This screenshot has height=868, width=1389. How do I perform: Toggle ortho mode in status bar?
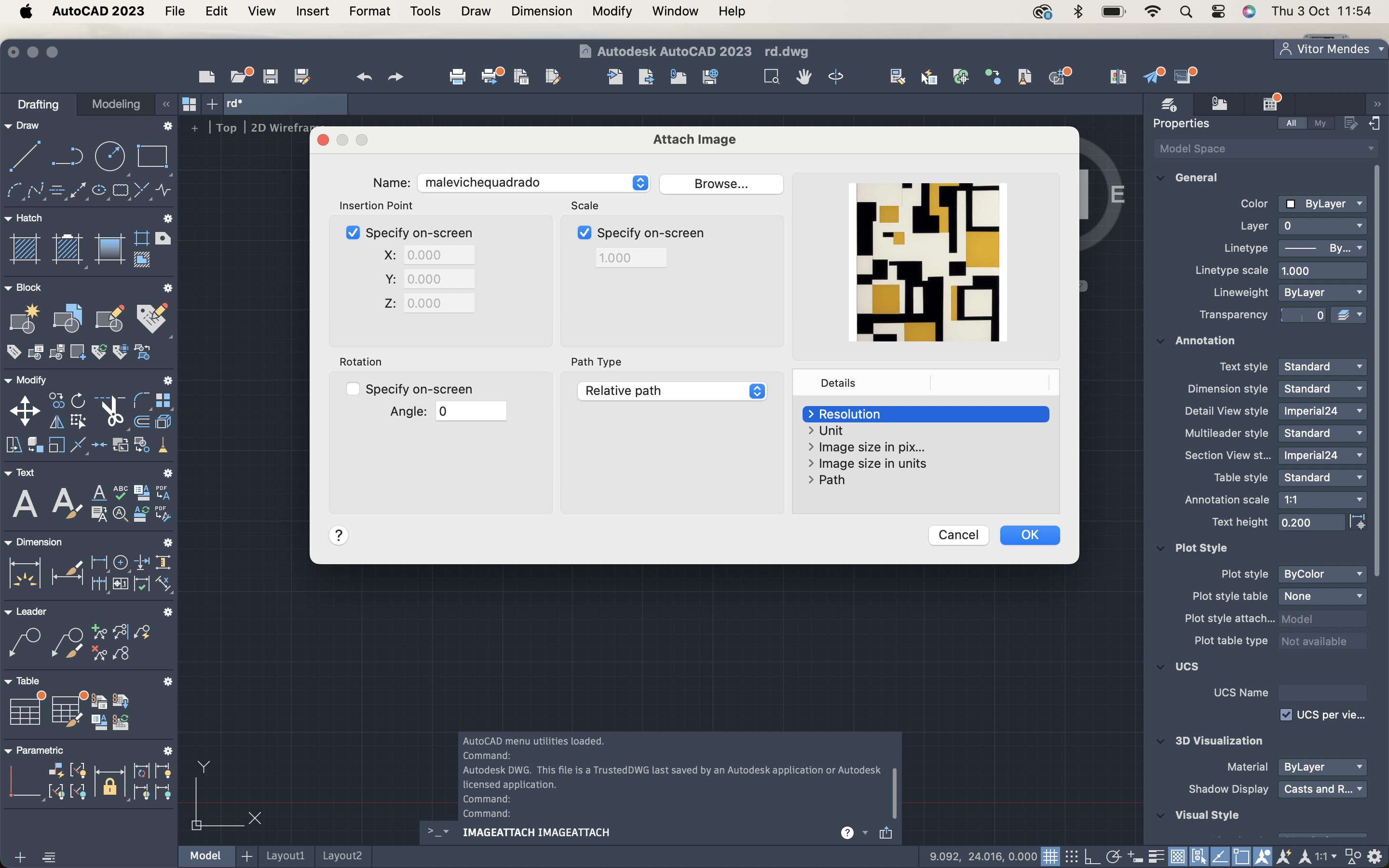click(1092, 856)
